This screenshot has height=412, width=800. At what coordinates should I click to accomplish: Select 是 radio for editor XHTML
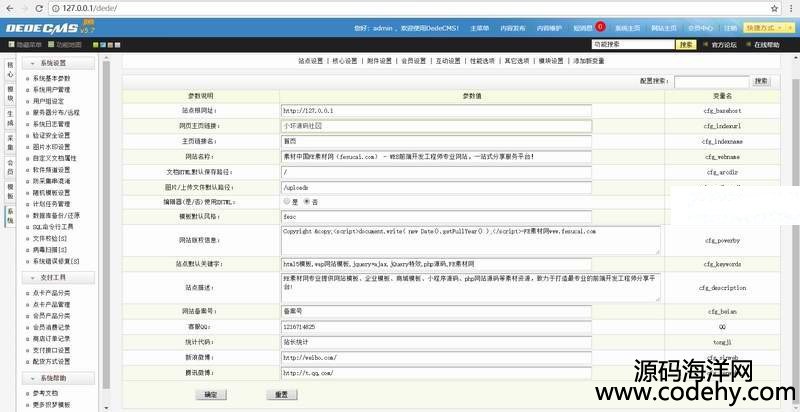[287, 201]
